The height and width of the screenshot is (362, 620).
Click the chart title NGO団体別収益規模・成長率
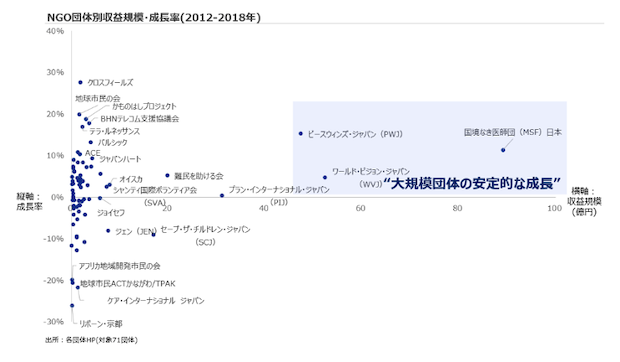point(154,17)
